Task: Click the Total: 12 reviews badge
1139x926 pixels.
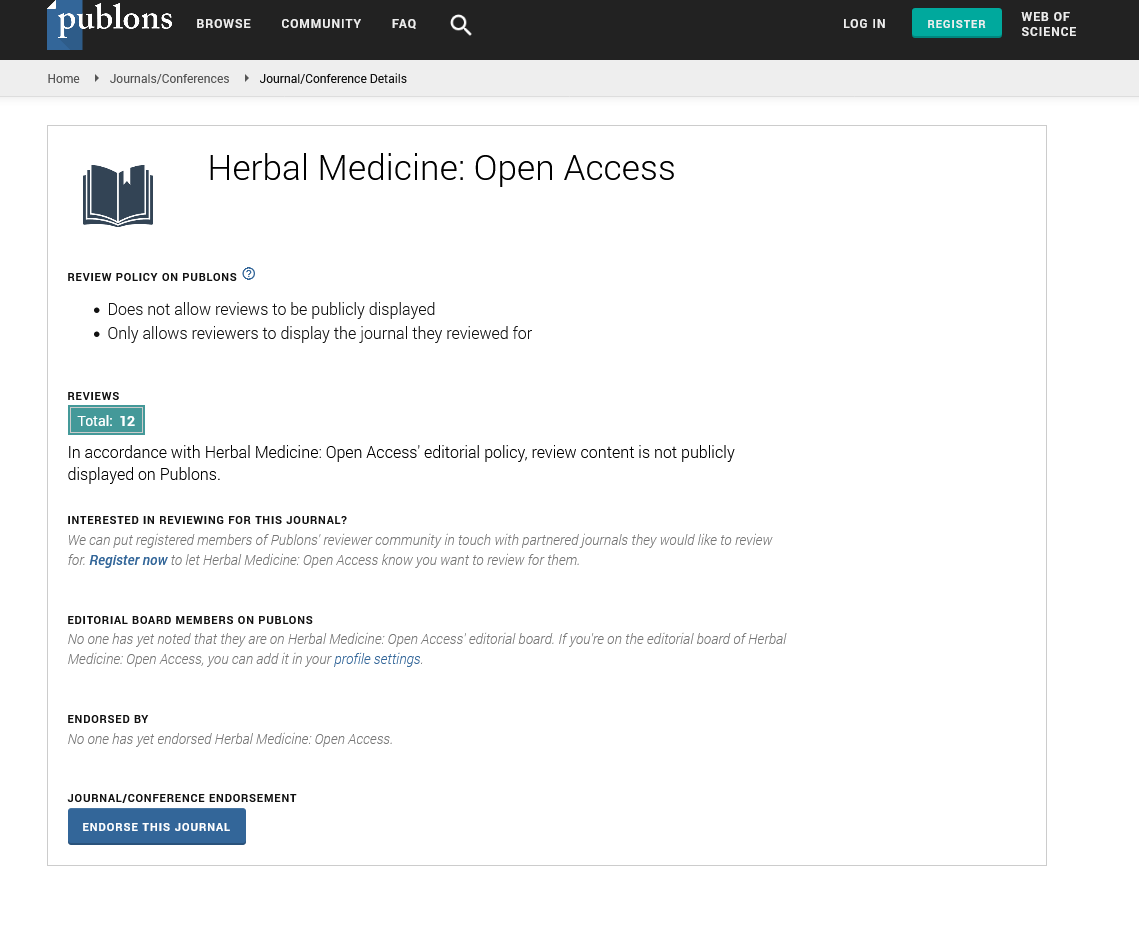Action: click(106, 421)
